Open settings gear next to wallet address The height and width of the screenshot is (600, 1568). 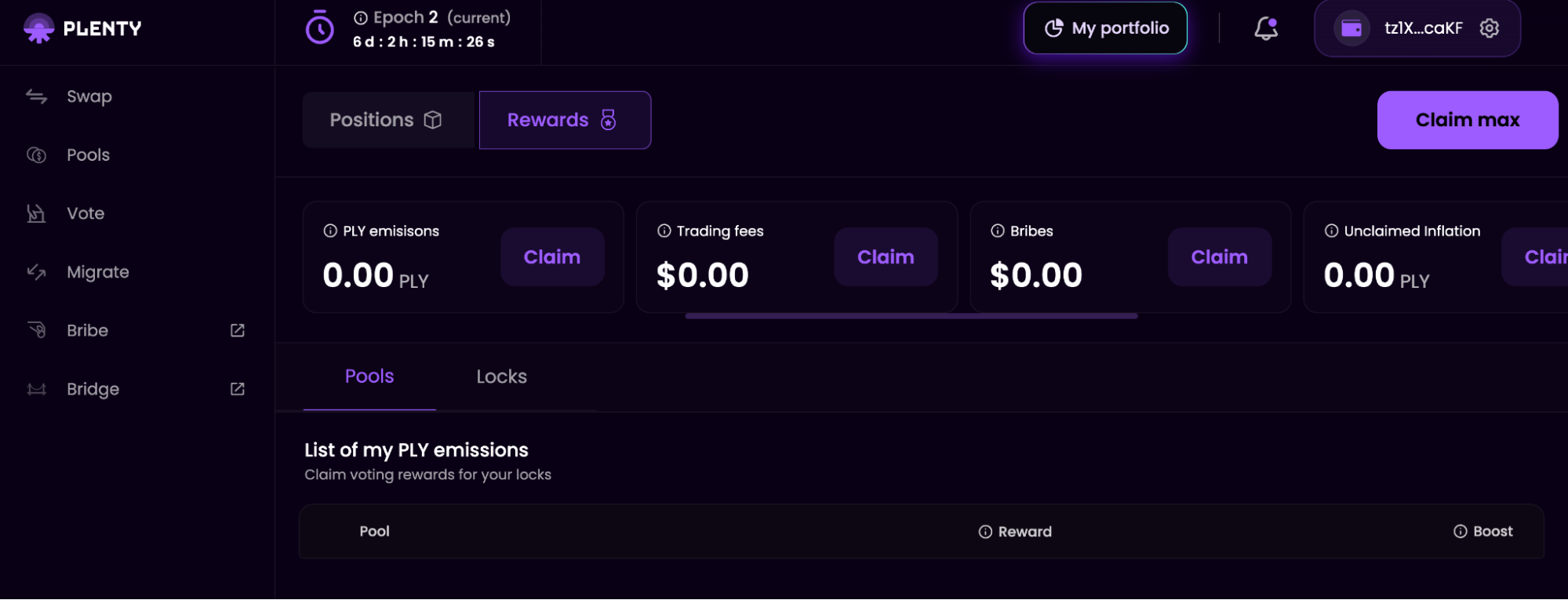[1489, 28]
